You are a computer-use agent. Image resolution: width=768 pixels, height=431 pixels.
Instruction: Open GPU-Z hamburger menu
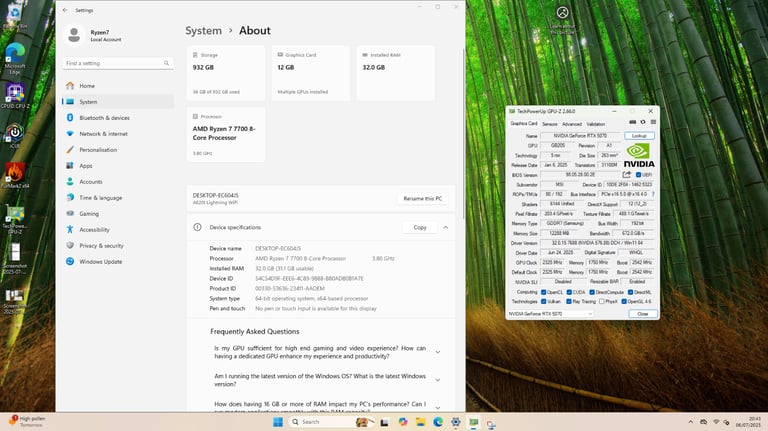[653, 122]
